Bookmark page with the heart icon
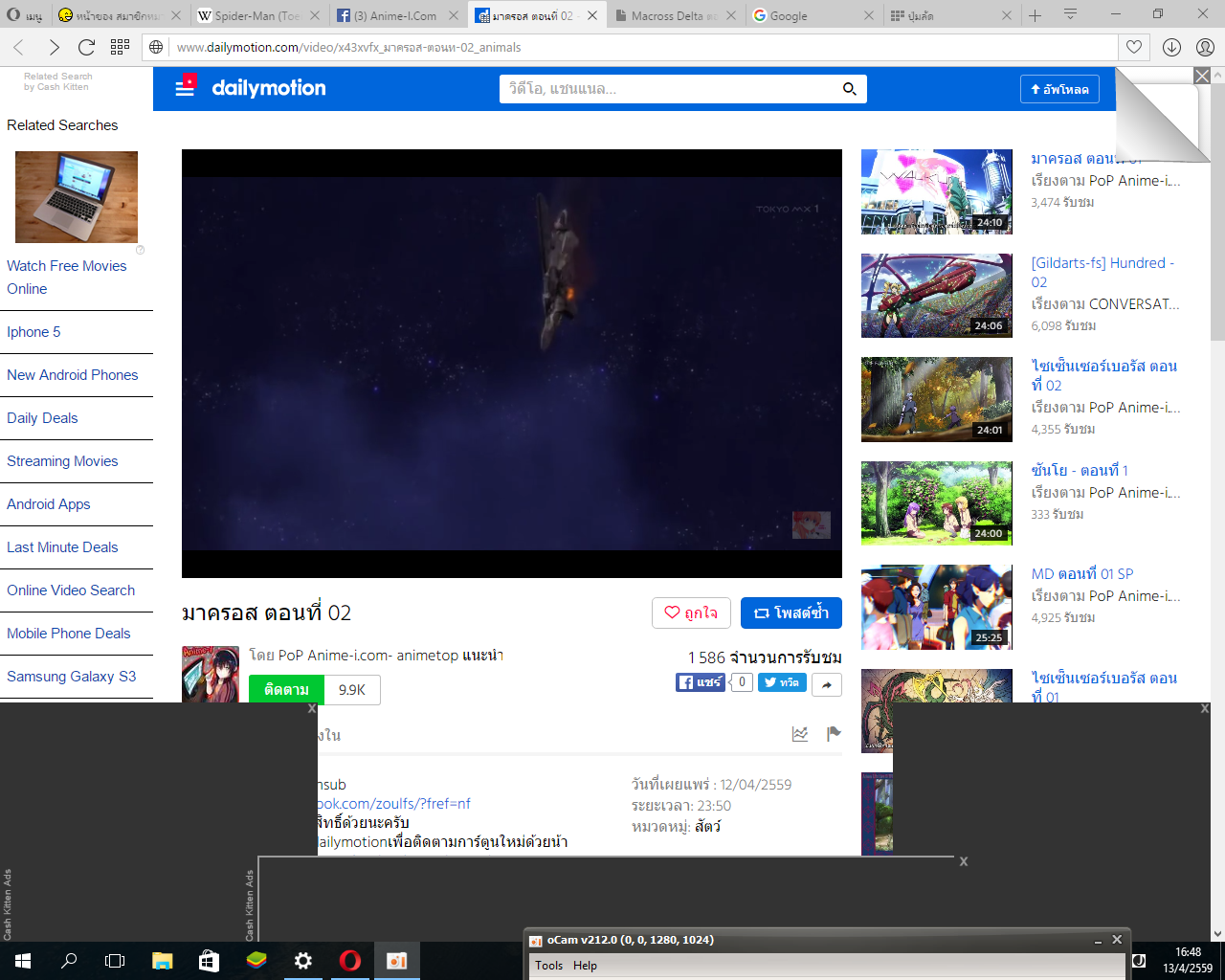Viewport: 1225px width, 980px height. (x=1134, y=47)
